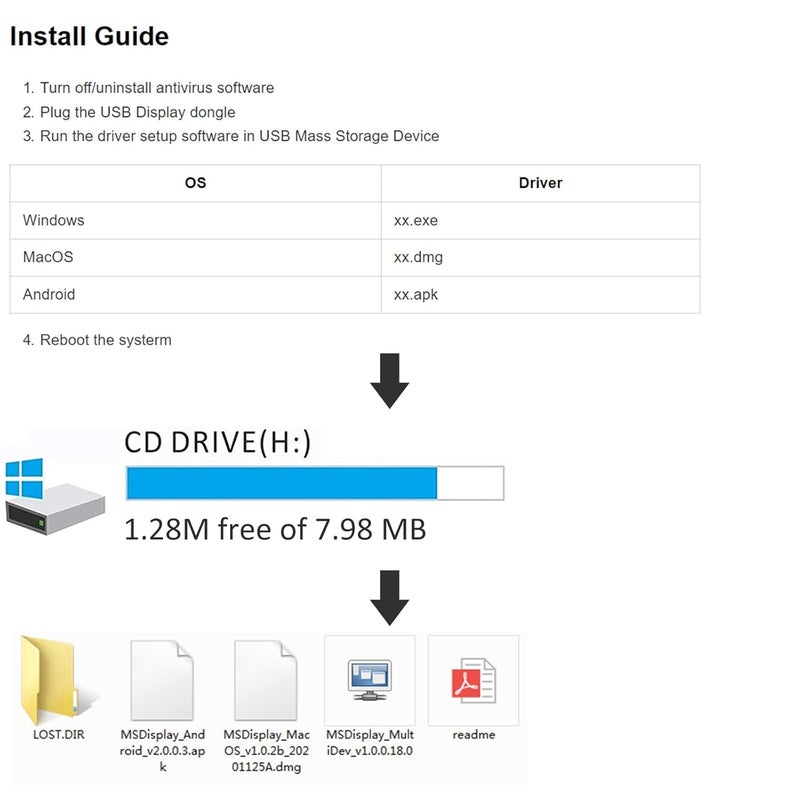Select the MSDisplay_MacOS dmg file icon
800x800 pixels.
(x=266, y=680)
